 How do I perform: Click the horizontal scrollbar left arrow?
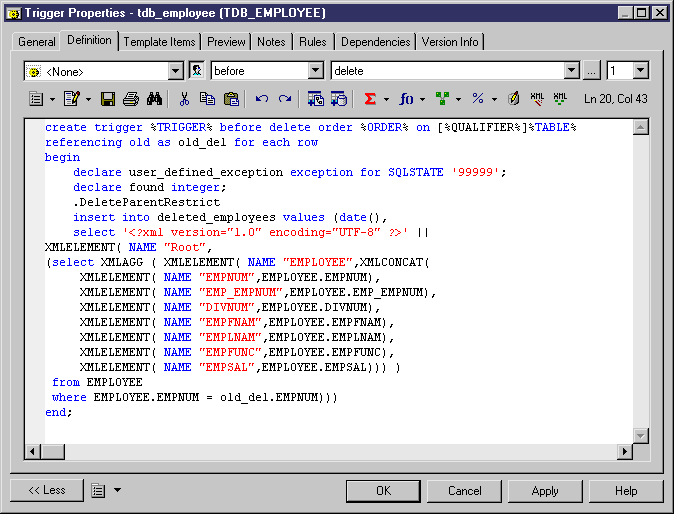click(32, 452)
